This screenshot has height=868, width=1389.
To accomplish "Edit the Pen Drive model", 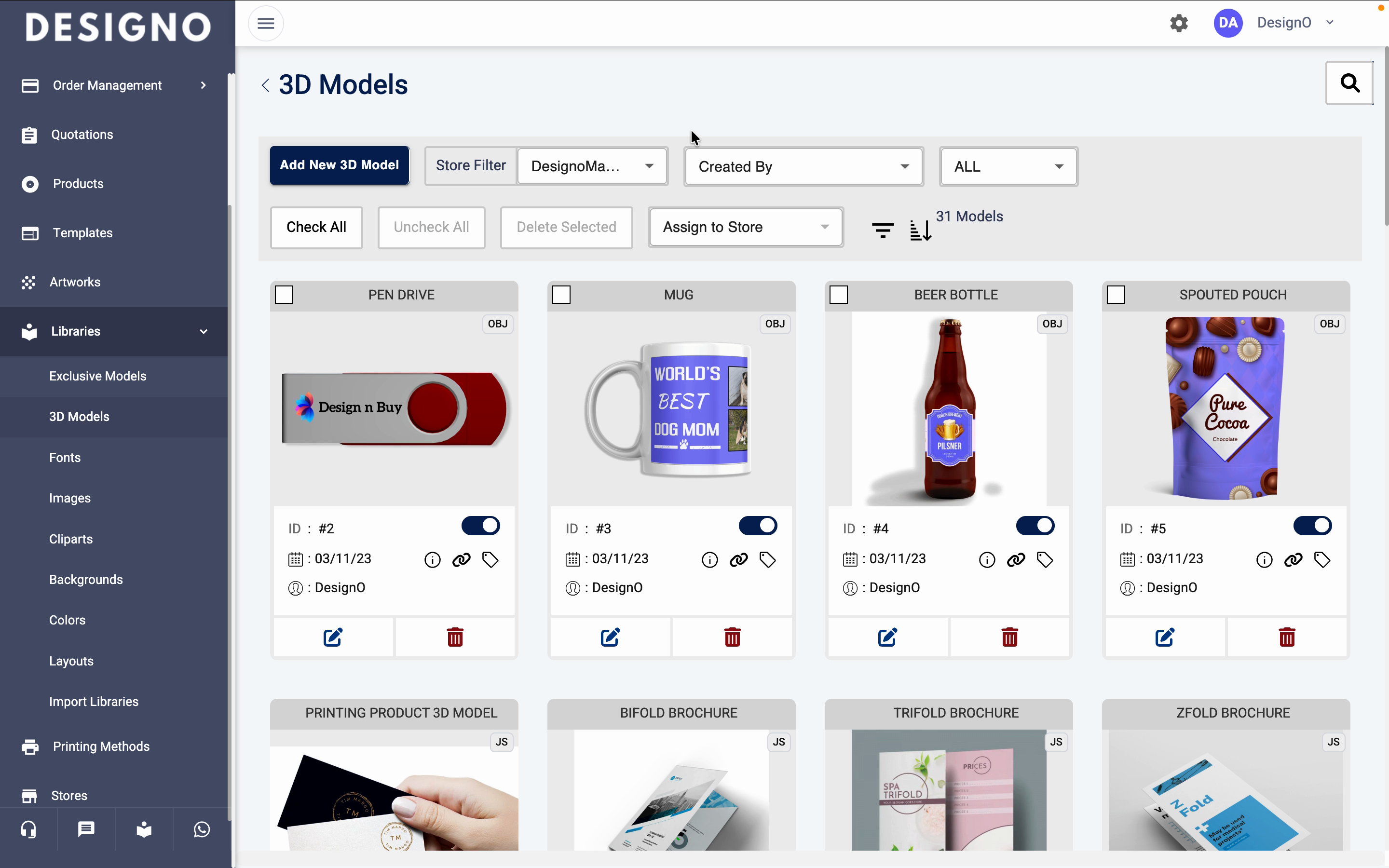I will (x=333, y=637).
